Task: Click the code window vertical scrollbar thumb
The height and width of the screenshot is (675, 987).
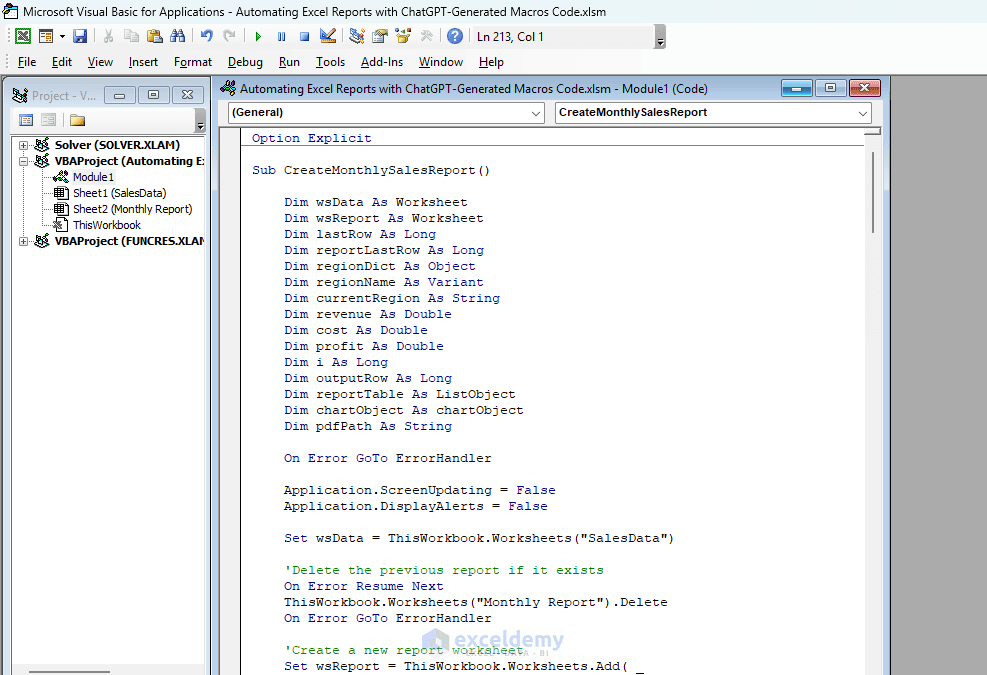Action: [x=873, y=193]
